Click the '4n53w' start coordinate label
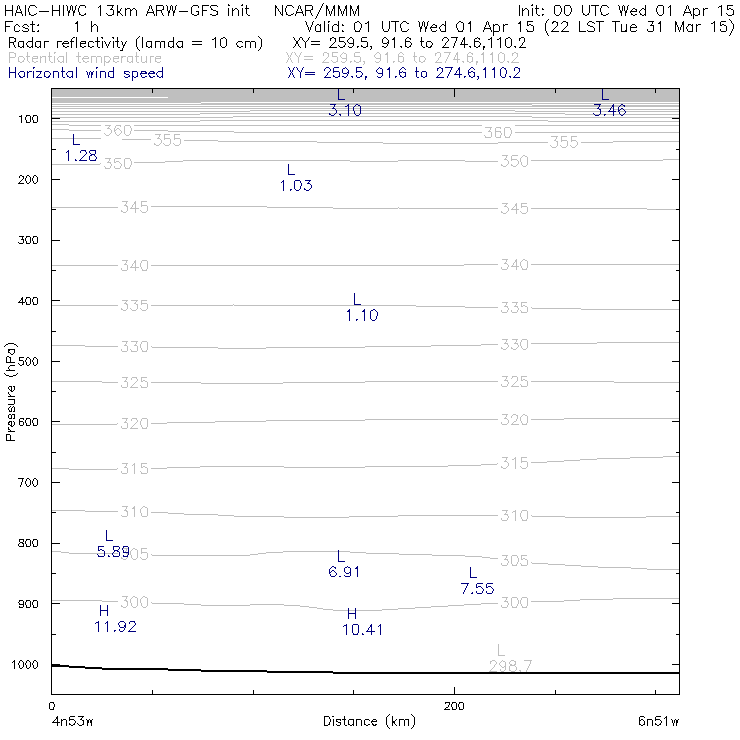Viewport: 740px width, 740px height. click(72, 722)
